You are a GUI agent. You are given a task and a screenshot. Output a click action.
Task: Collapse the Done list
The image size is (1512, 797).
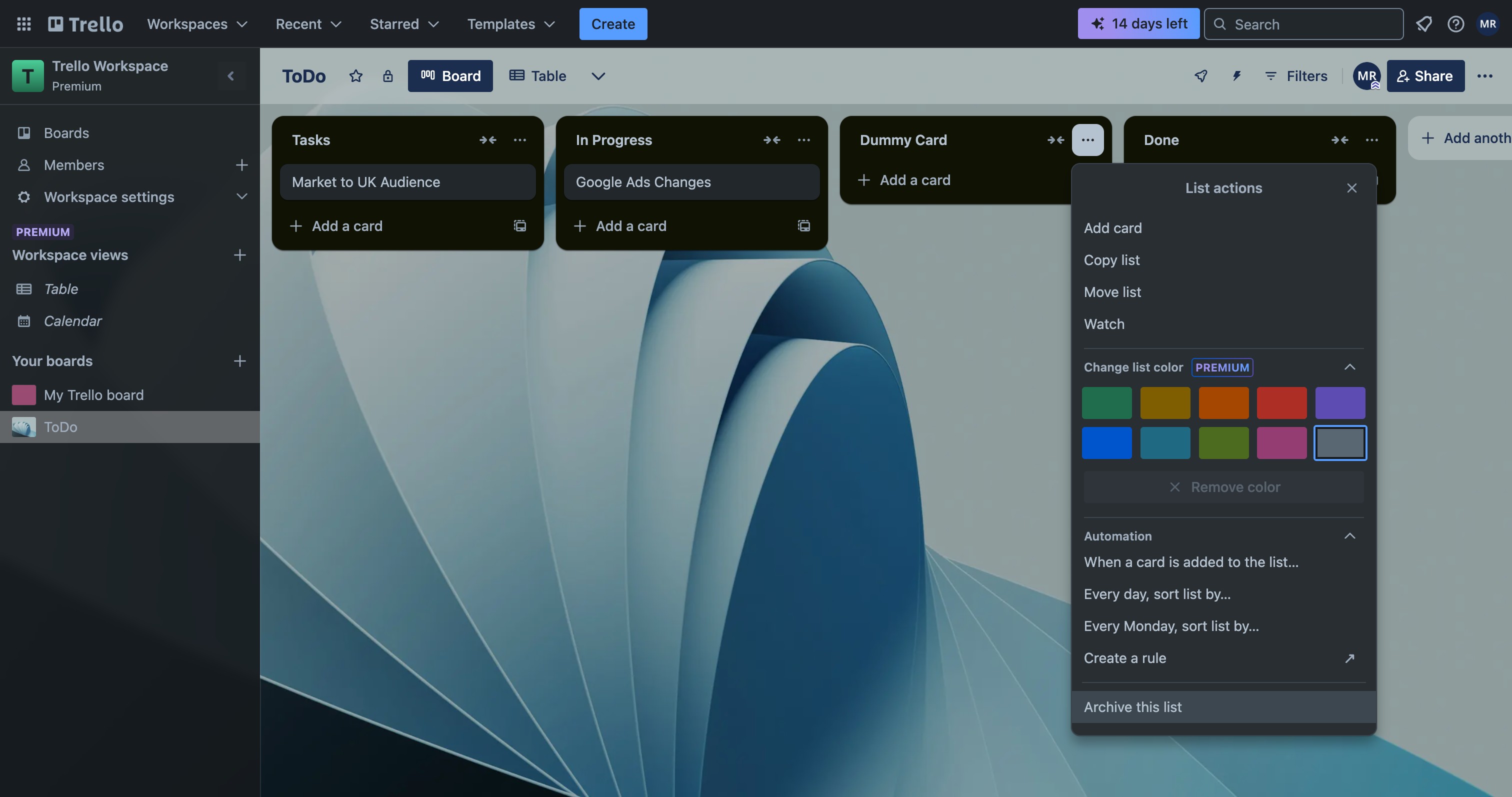(x=1339, y=139)
